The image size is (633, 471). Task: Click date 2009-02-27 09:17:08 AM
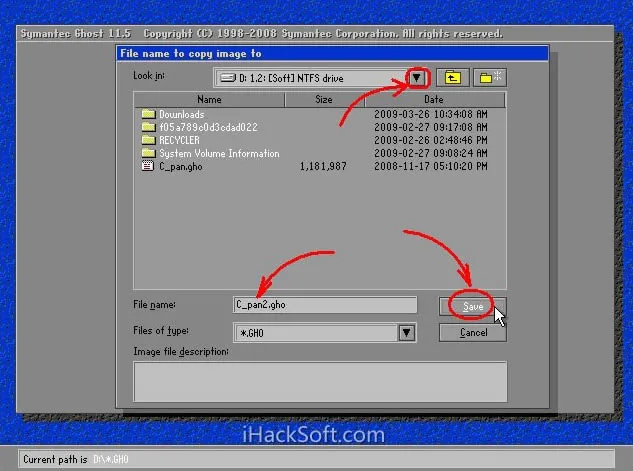click(x=431, y=127)
